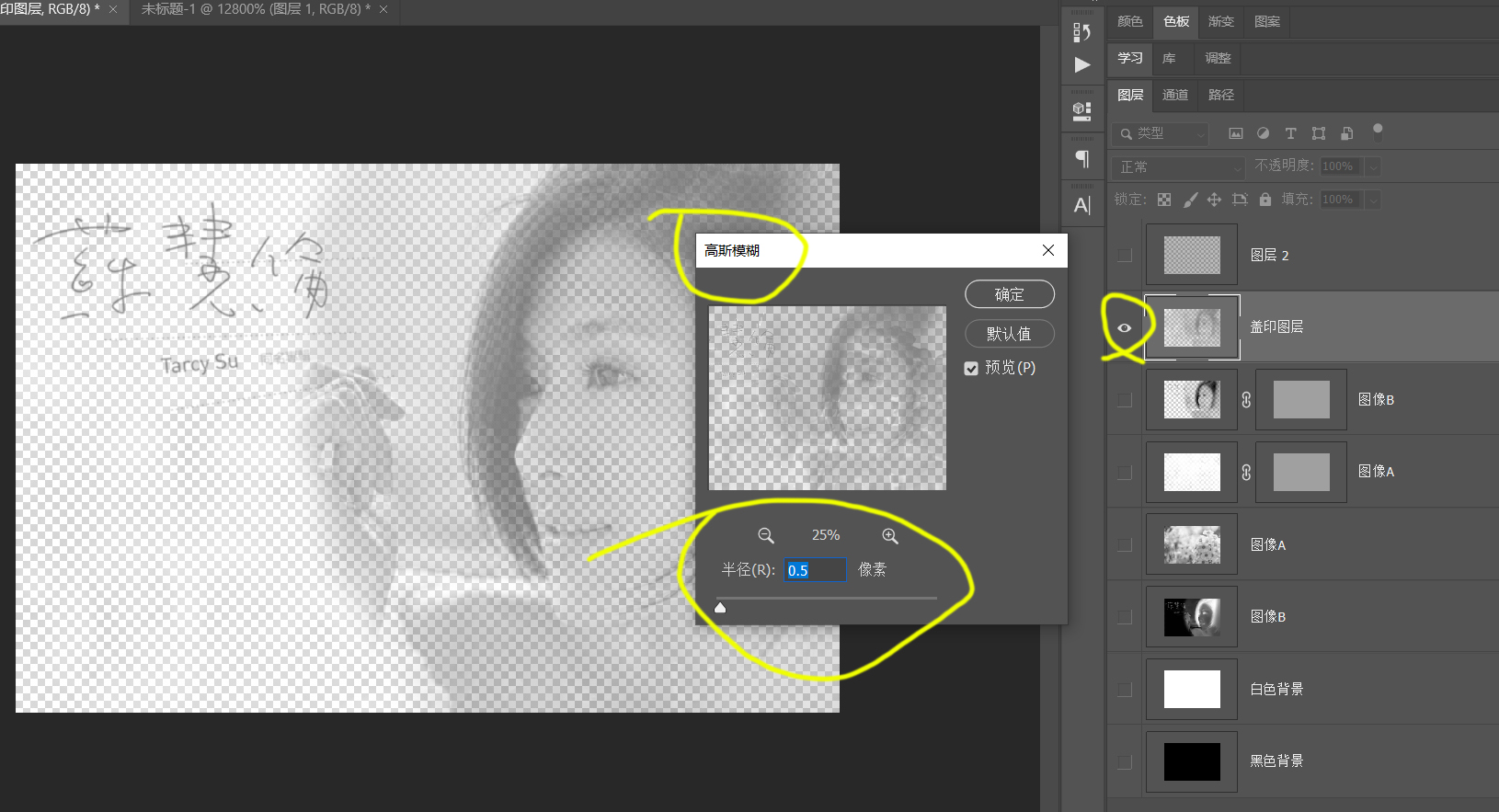Open the 正常 blend mode dropdown
Viewport: 1499px width, 812px height.
coord(1178,167)
